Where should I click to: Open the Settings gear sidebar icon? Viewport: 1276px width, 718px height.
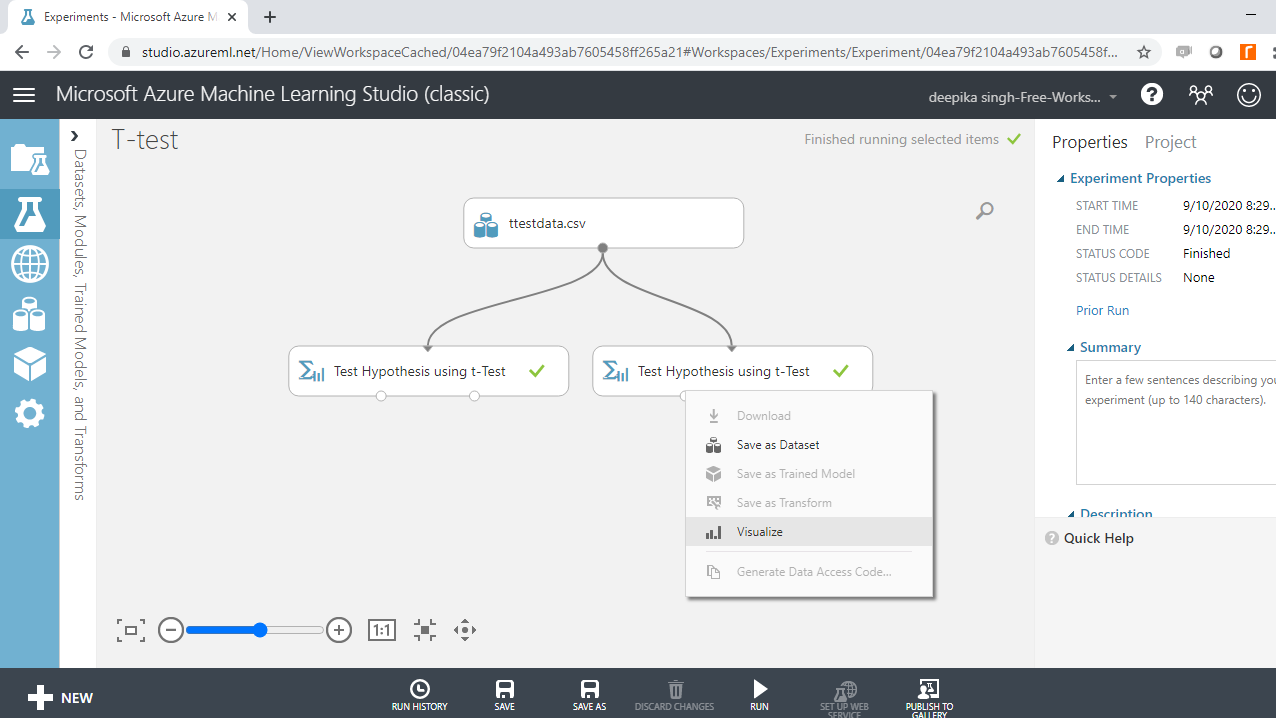click(x=29, y=413)
